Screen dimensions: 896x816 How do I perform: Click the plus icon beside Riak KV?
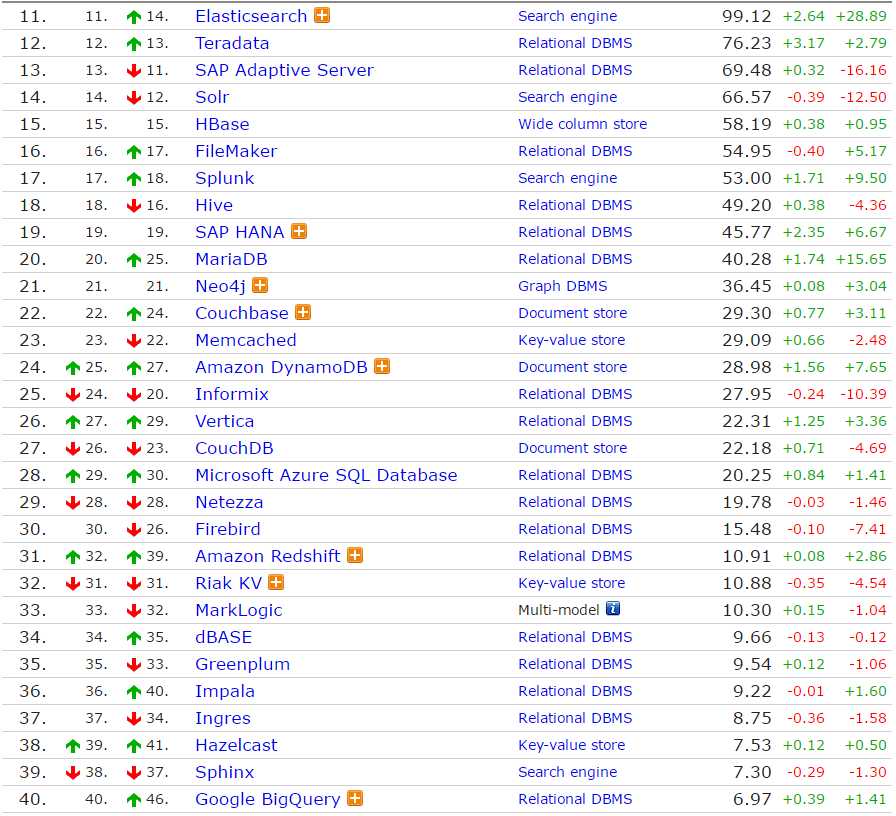276,582
